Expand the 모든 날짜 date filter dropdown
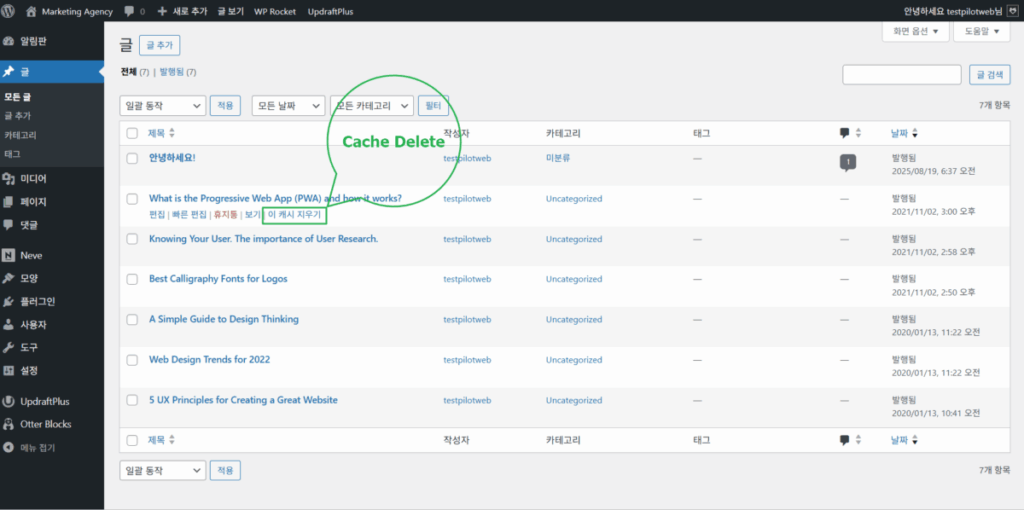This screenshot has height=510, width=1024. click(288, 105)
